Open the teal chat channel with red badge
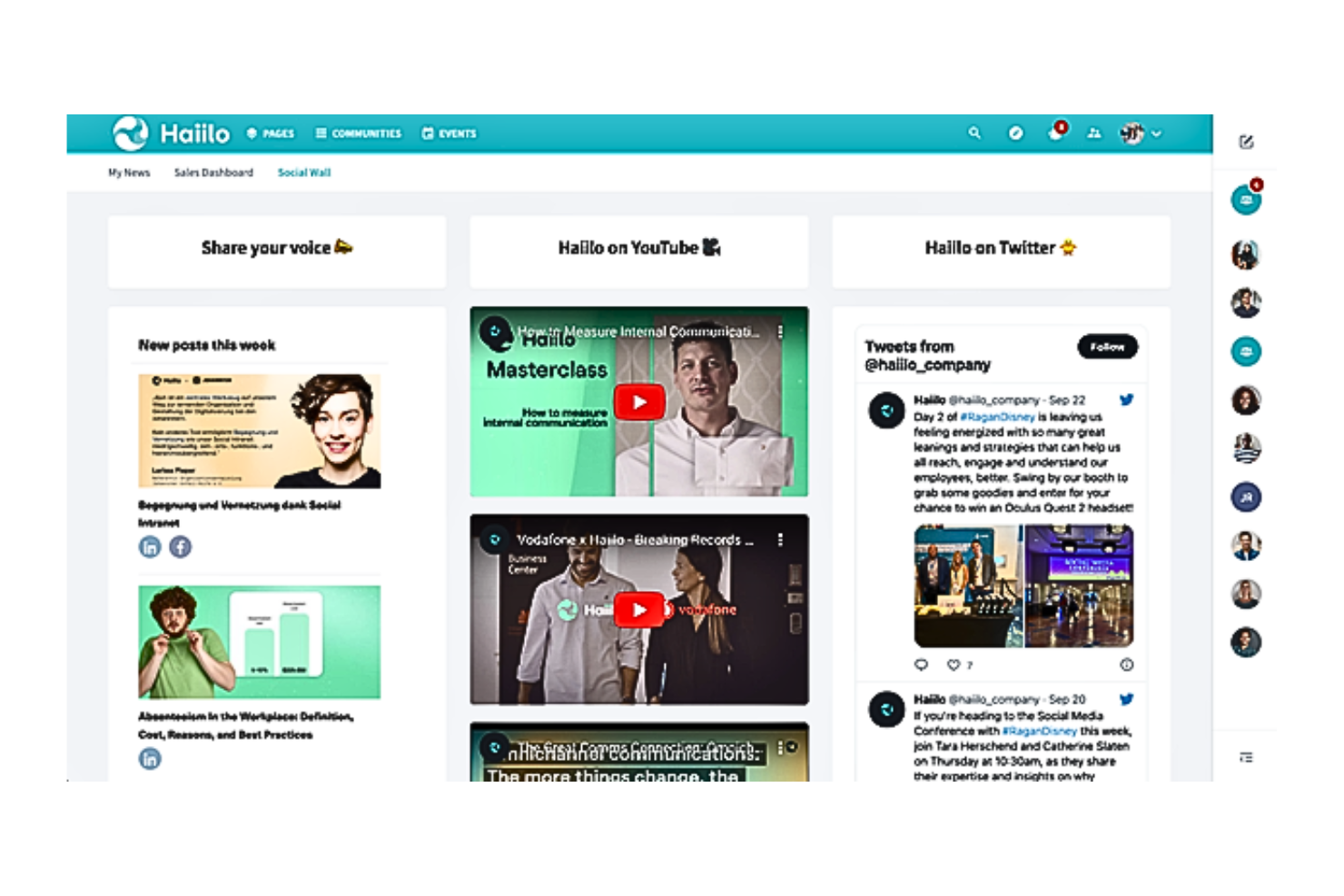This screenshot has width=1344, height=896. [1246, 198]
